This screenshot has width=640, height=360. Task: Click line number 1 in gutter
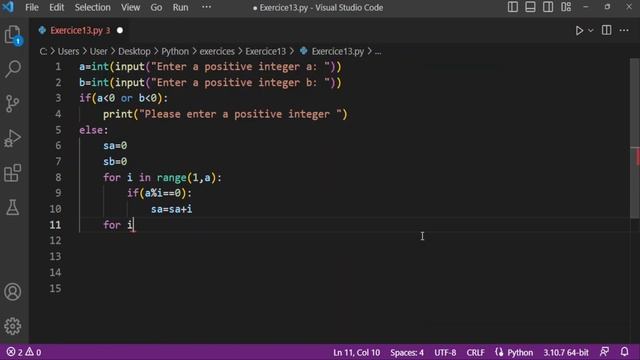tap(58, 67)
